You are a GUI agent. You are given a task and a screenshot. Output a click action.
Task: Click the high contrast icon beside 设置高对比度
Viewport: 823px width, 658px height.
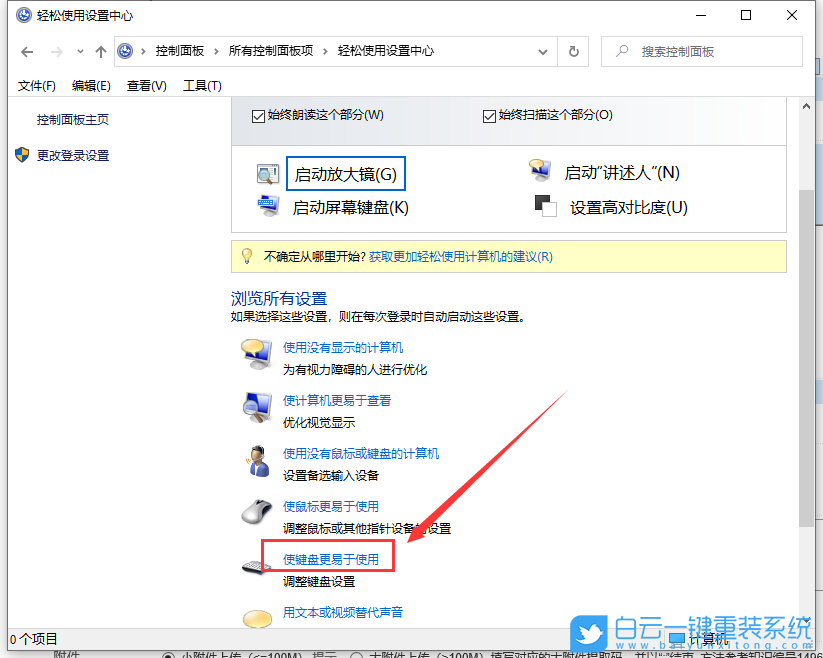(x=545, y=206)
